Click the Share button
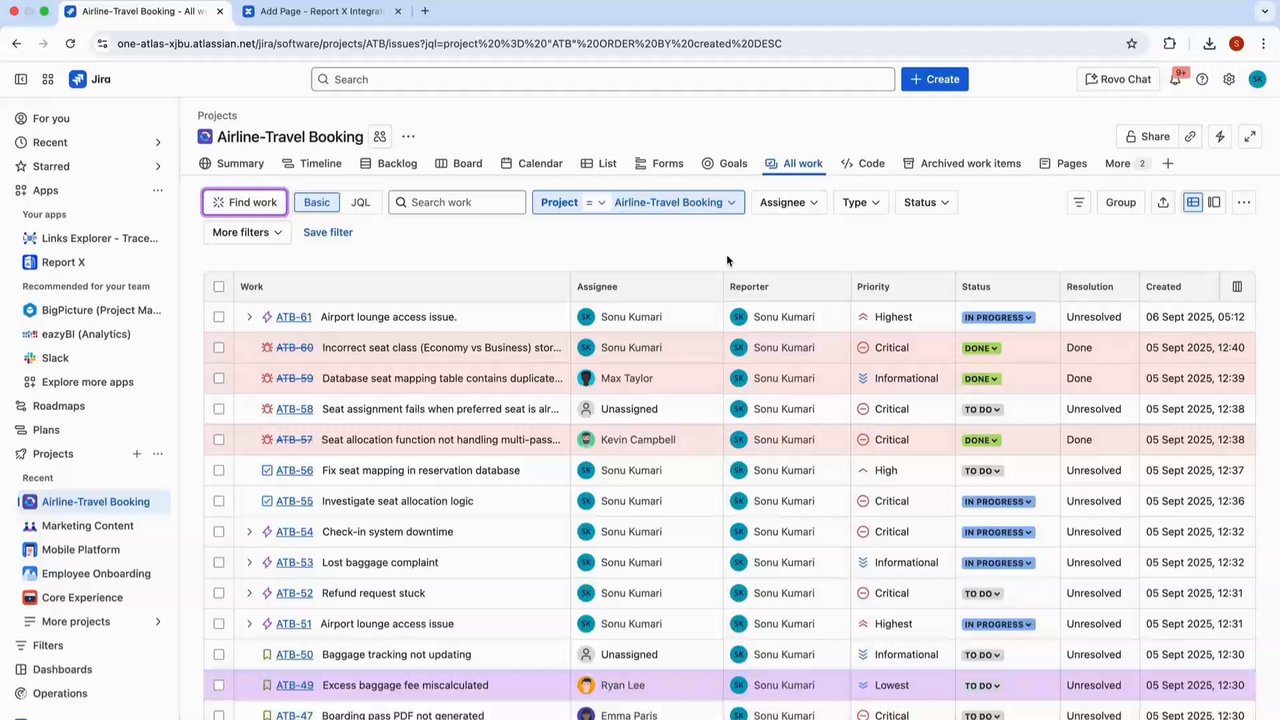 click(x=1146, y=137)
